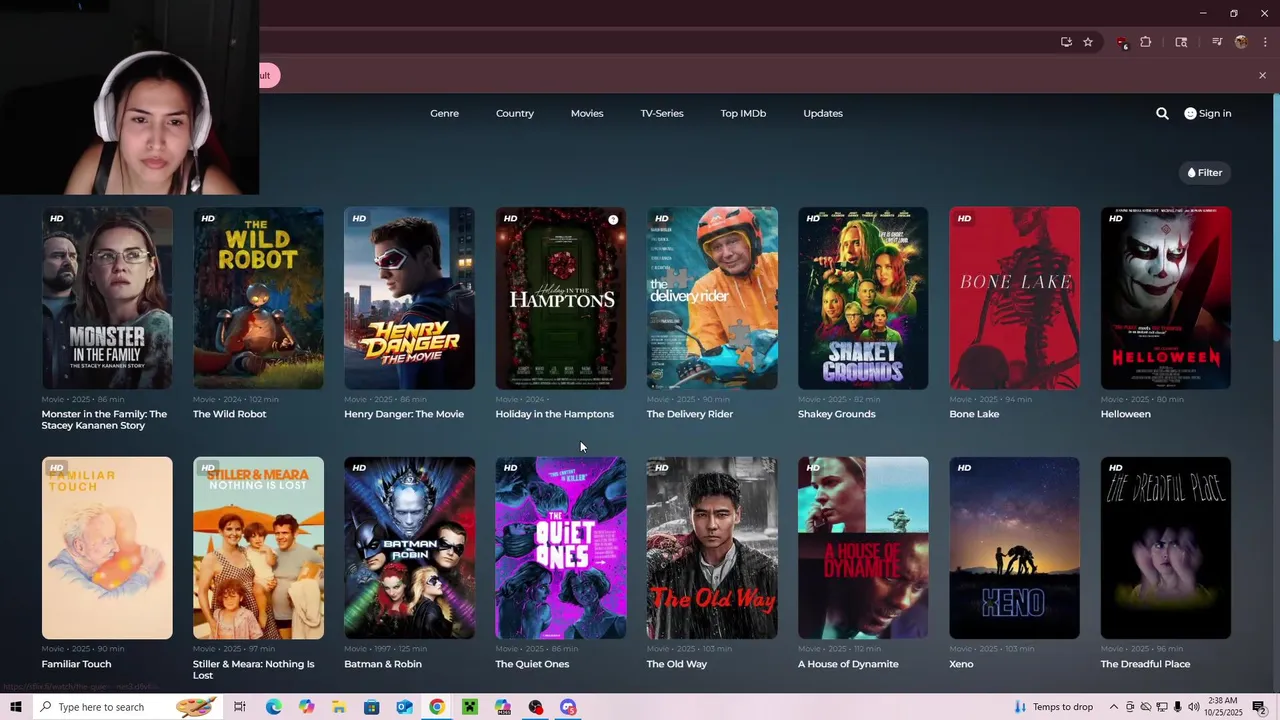
Task: Open the 'Temps to drop' weather widget
Action: click(1053, 707)
